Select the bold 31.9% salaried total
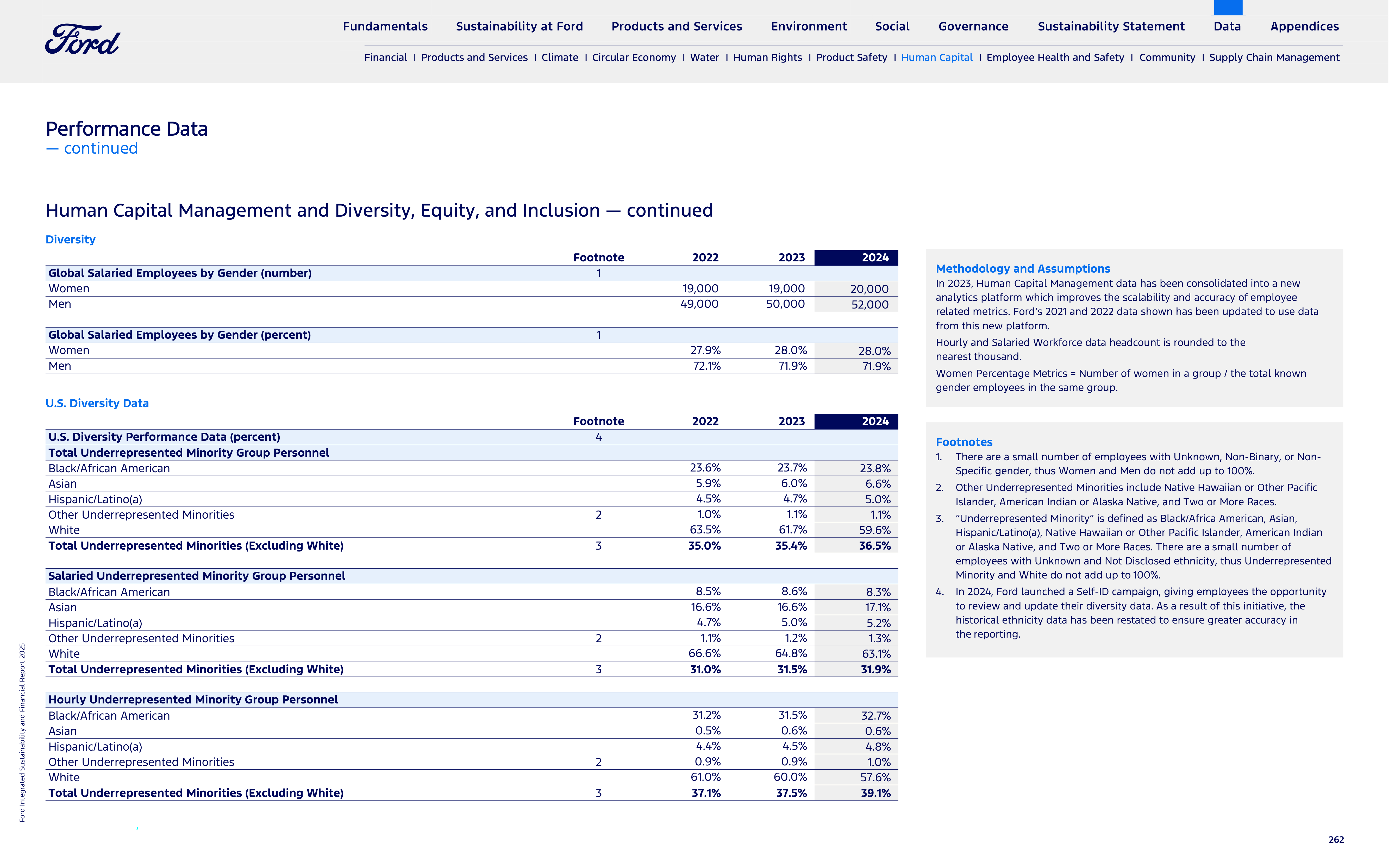1389x868 pixels. (x=876, y=669)
